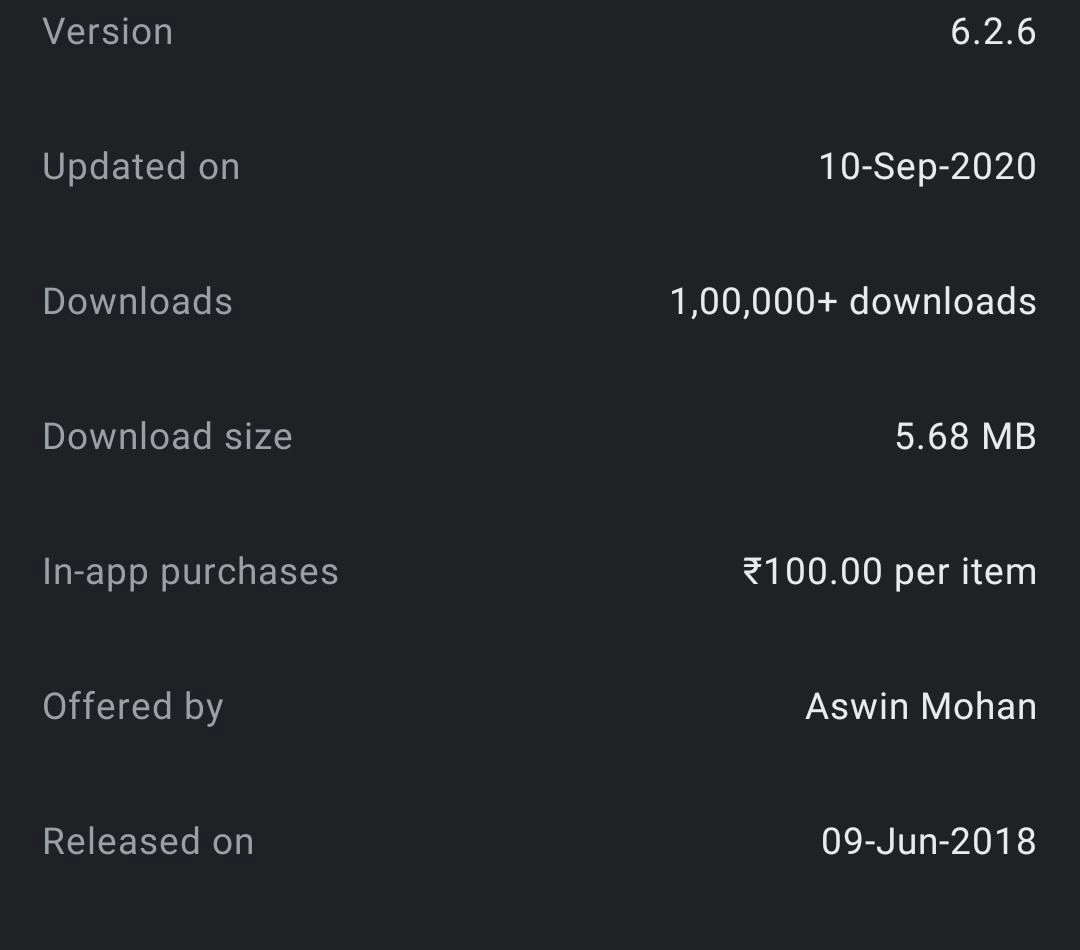Click the Version label
The image size is (1080, 950).
pos(108,32)
